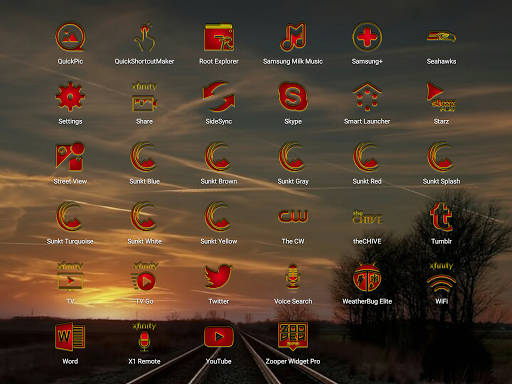The height and width of the screenshot is (384, 512).
Task: Launch SideSync
Action: coord(219,97)
